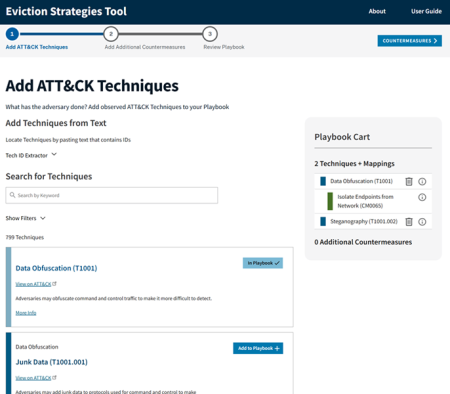Show info for Isolate Endpoints from Network (CM0065)
450x394 pixels.
[x=422, y=197]
